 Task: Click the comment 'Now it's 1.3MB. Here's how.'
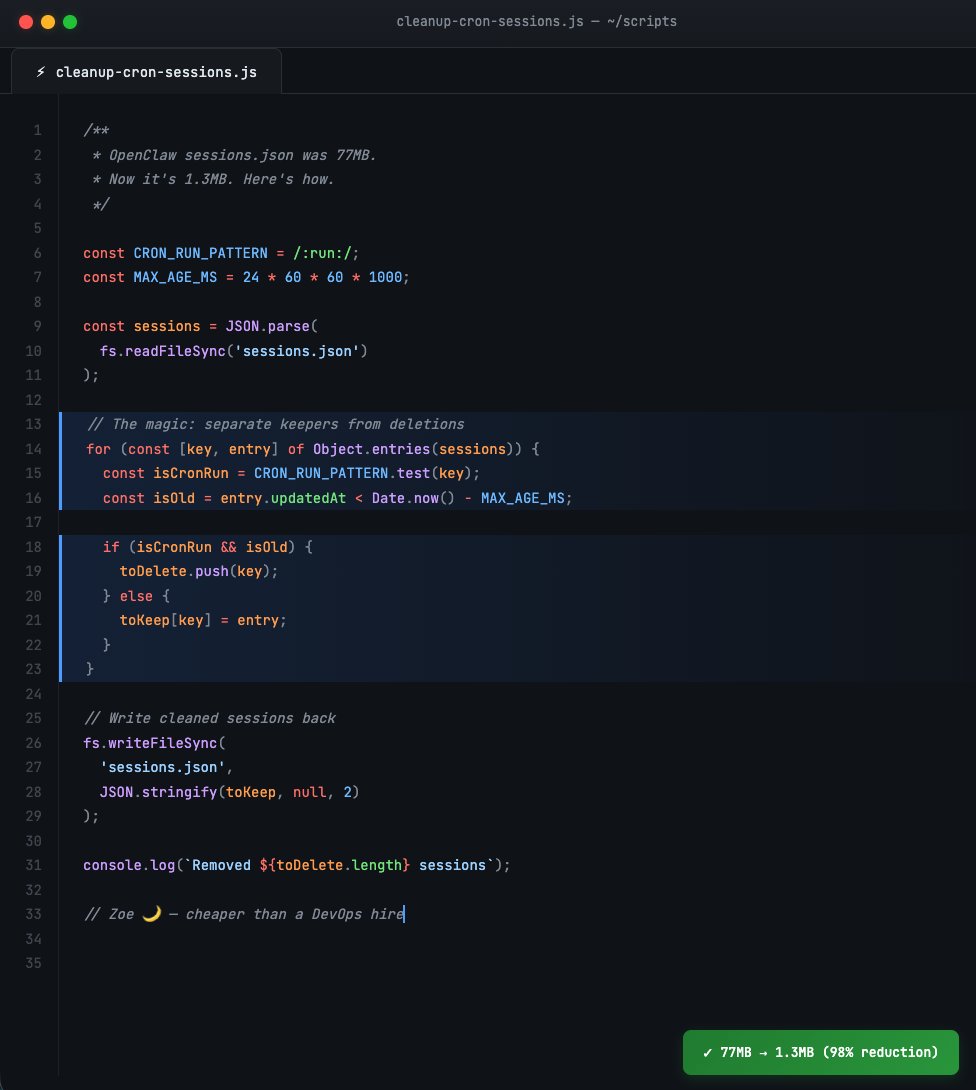(222, 179)
